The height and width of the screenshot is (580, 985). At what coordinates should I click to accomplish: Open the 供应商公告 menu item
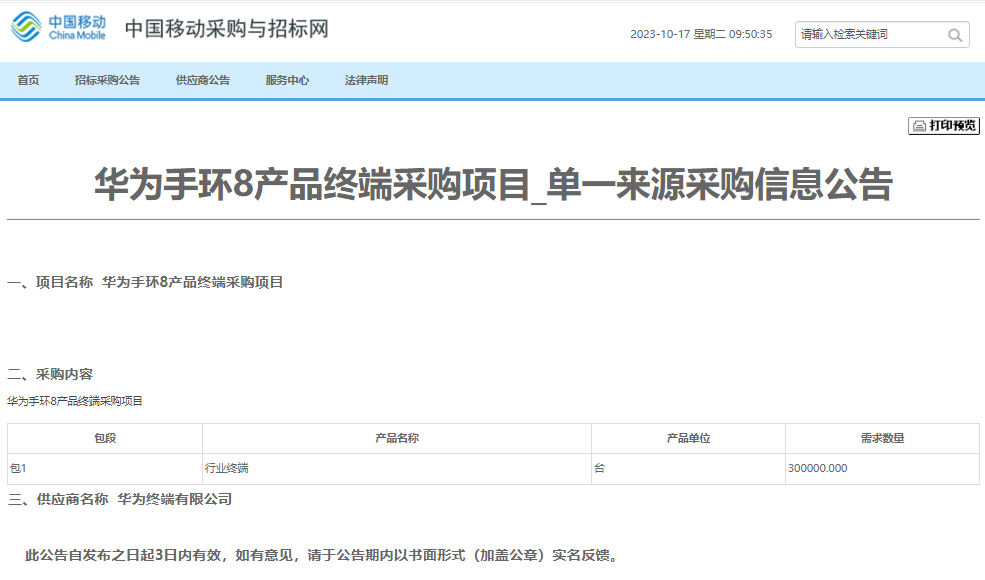tap(203, 80)
